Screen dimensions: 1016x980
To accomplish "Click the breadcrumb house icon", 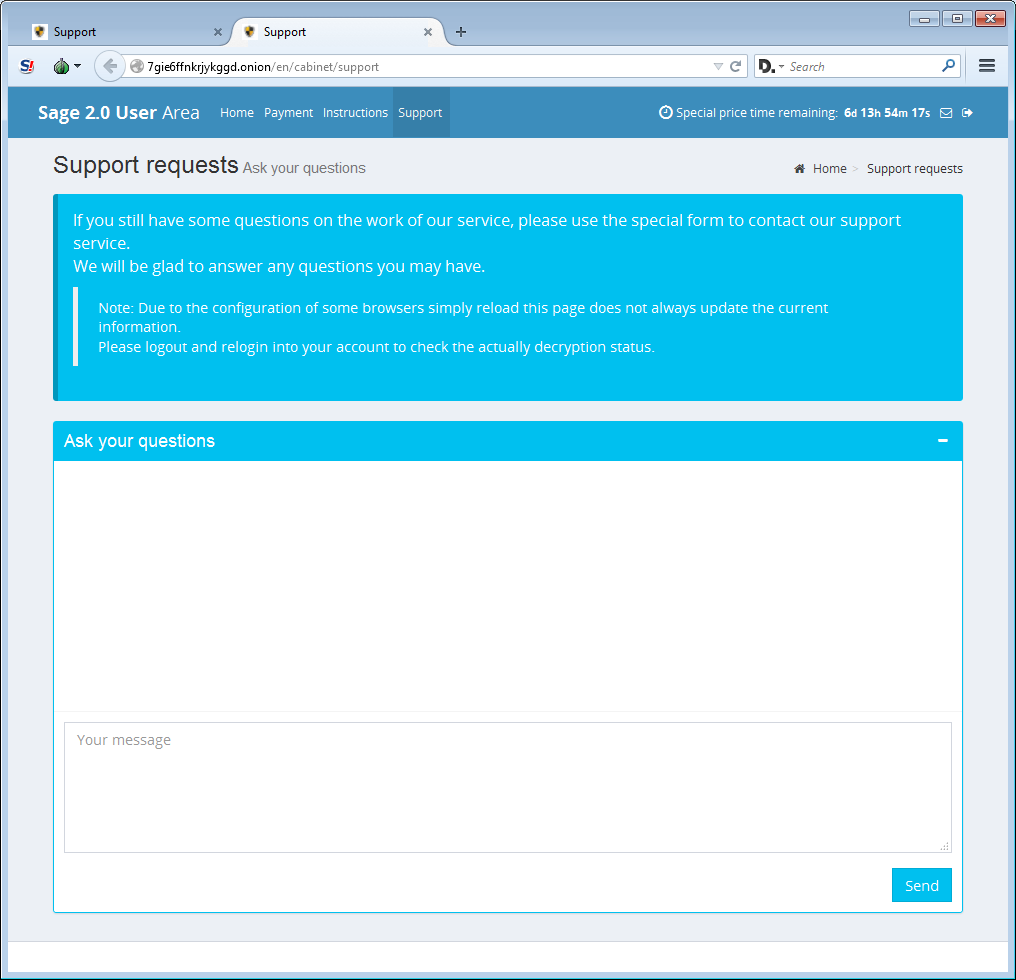I will [x=800, y=169].
